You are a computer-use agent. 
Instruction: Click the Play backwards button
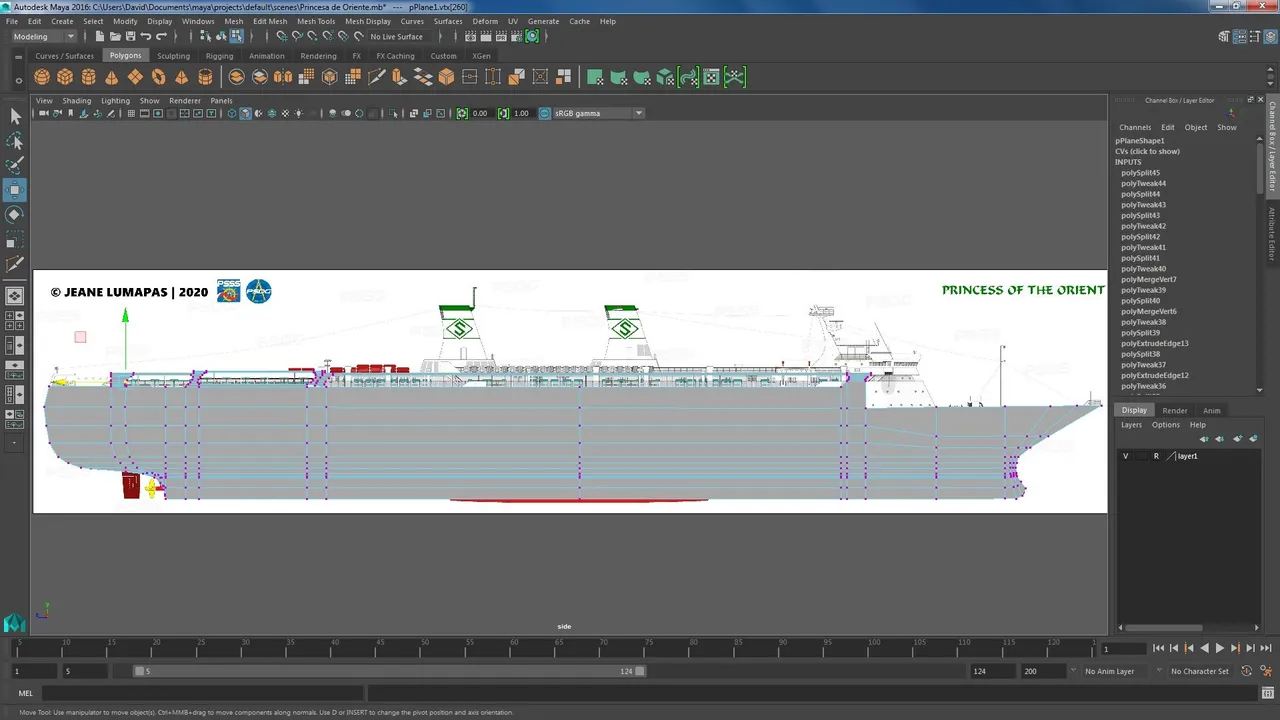pos(1204,648)
